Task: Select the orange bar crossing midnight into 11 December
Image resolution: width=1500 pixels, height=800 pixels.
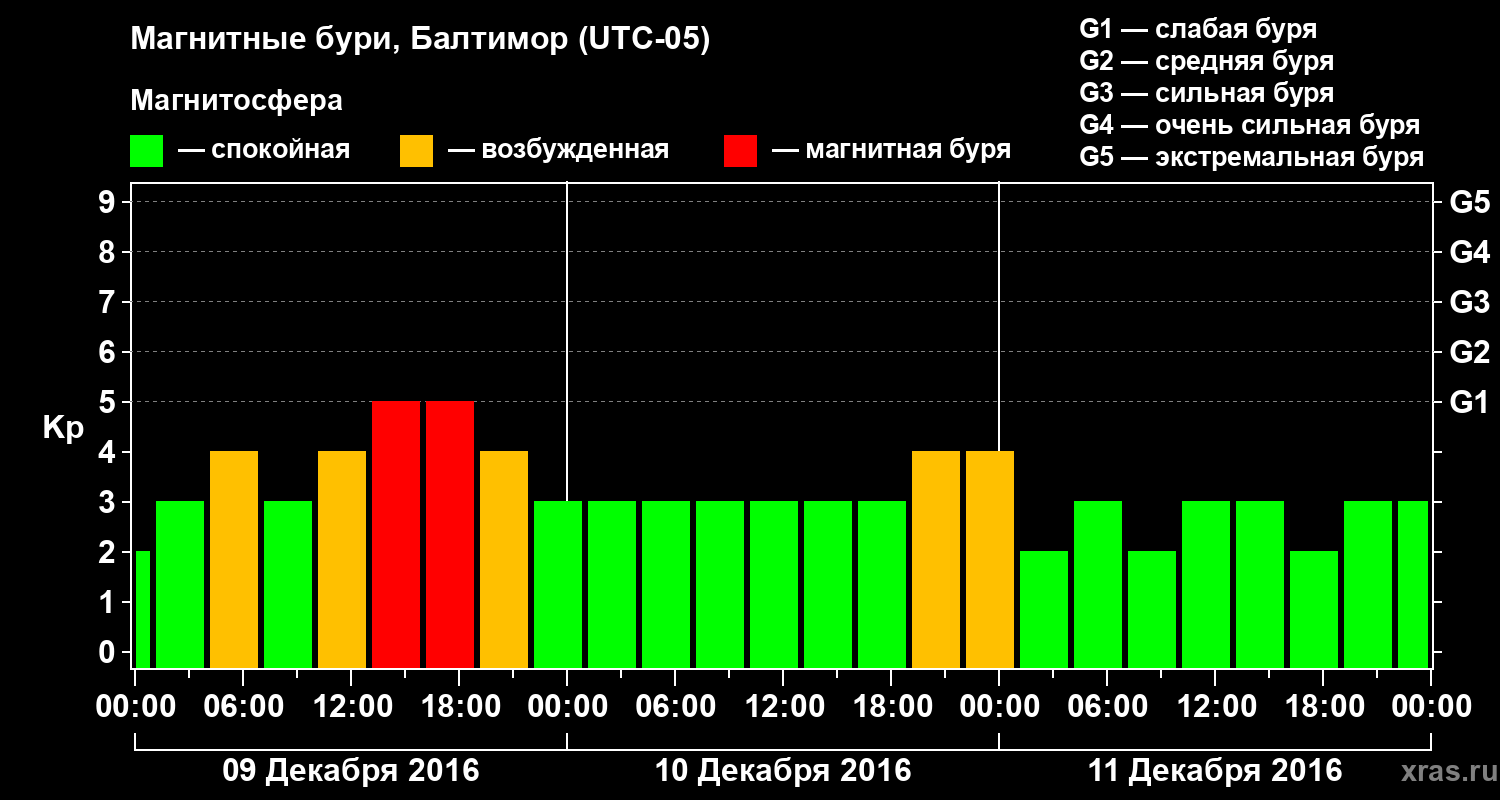Action: point(990,560)
